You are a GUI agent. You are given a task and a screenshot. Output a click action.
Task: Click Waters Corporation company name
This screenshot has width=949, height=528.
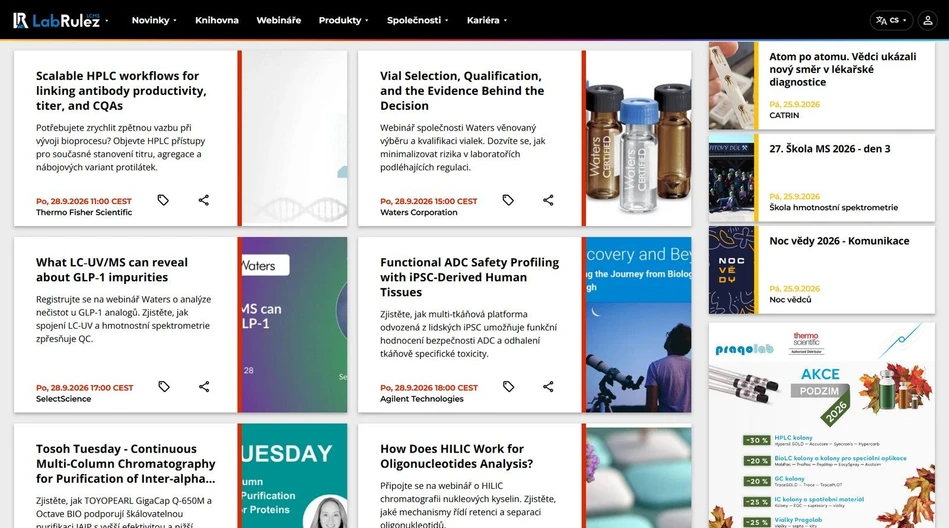click(419, 213)
